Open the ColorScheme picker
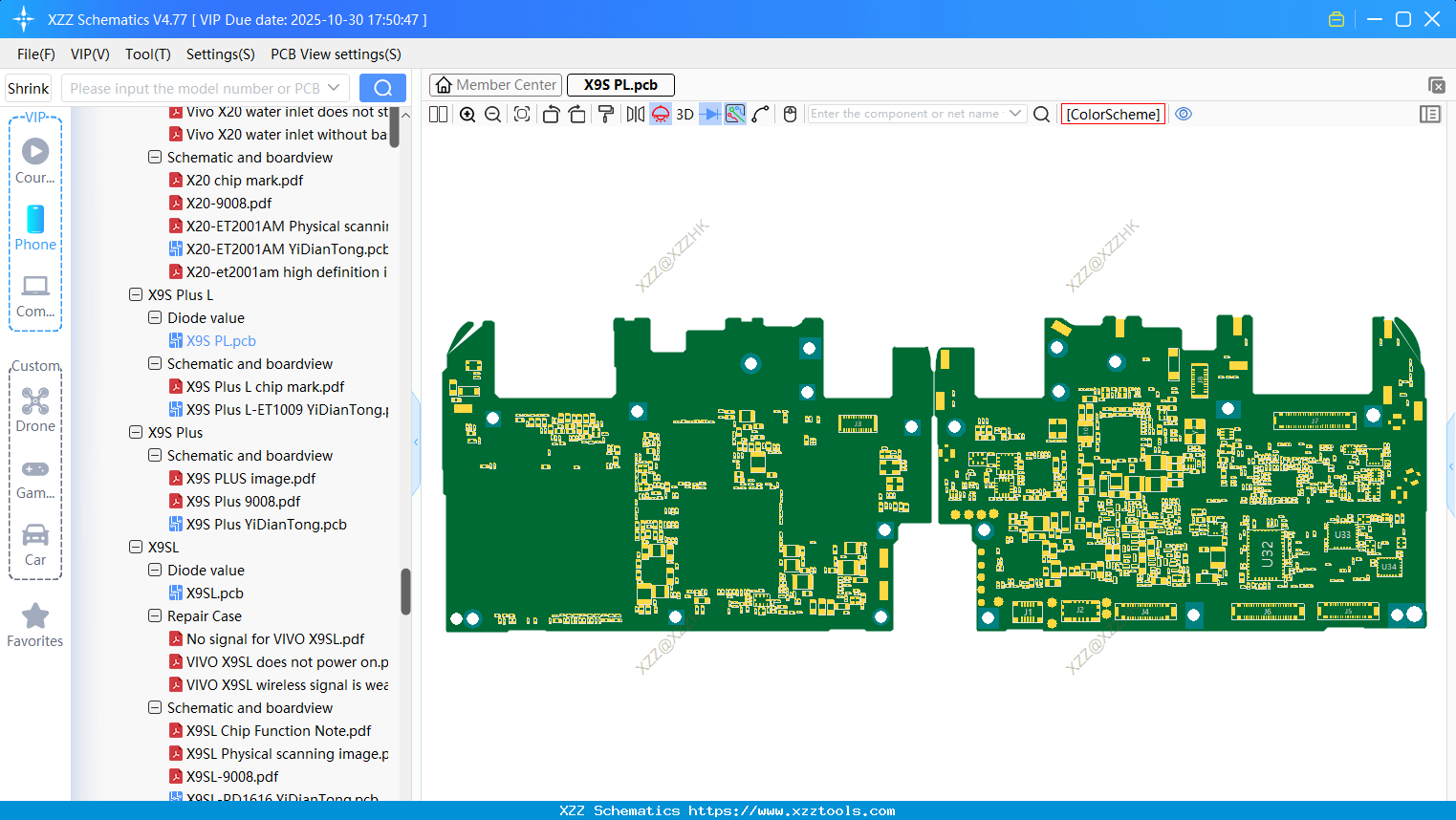Viewport: 1456px width, 820px height. [1113, 114]
